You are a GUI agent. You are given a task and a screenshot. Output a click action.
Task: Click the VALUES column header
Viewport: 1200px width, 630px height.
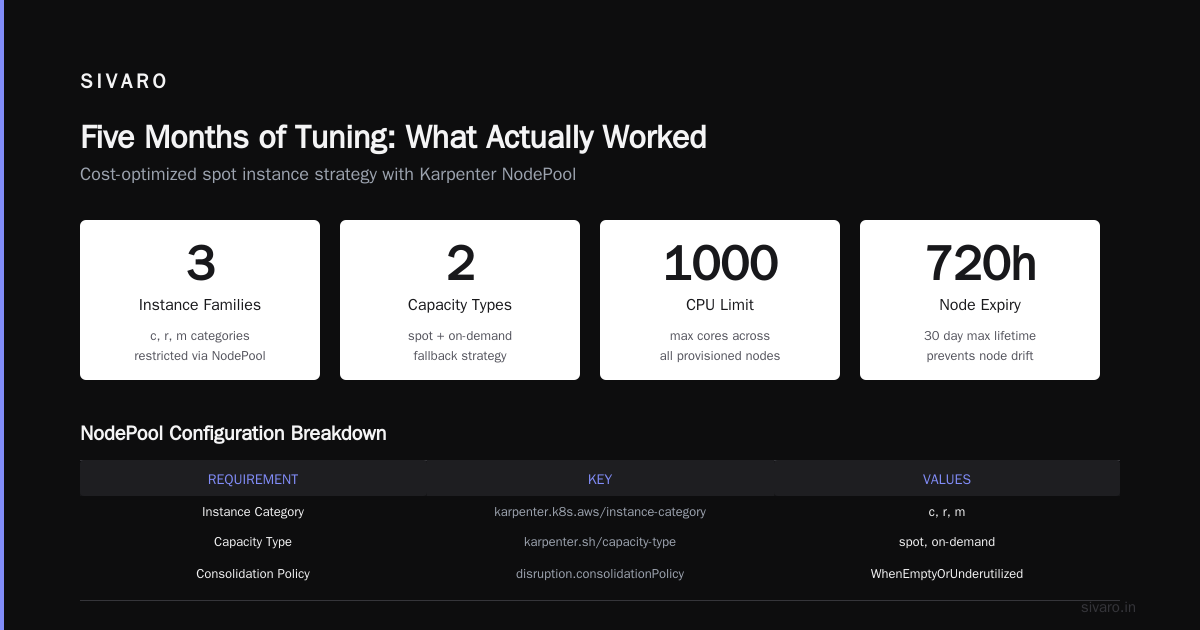tap(947, 479)
